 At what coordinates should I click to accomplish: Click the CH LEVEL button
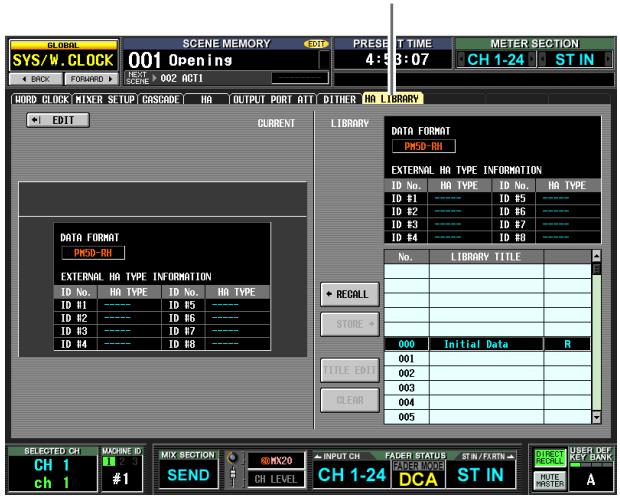click(x=276, y=479)
